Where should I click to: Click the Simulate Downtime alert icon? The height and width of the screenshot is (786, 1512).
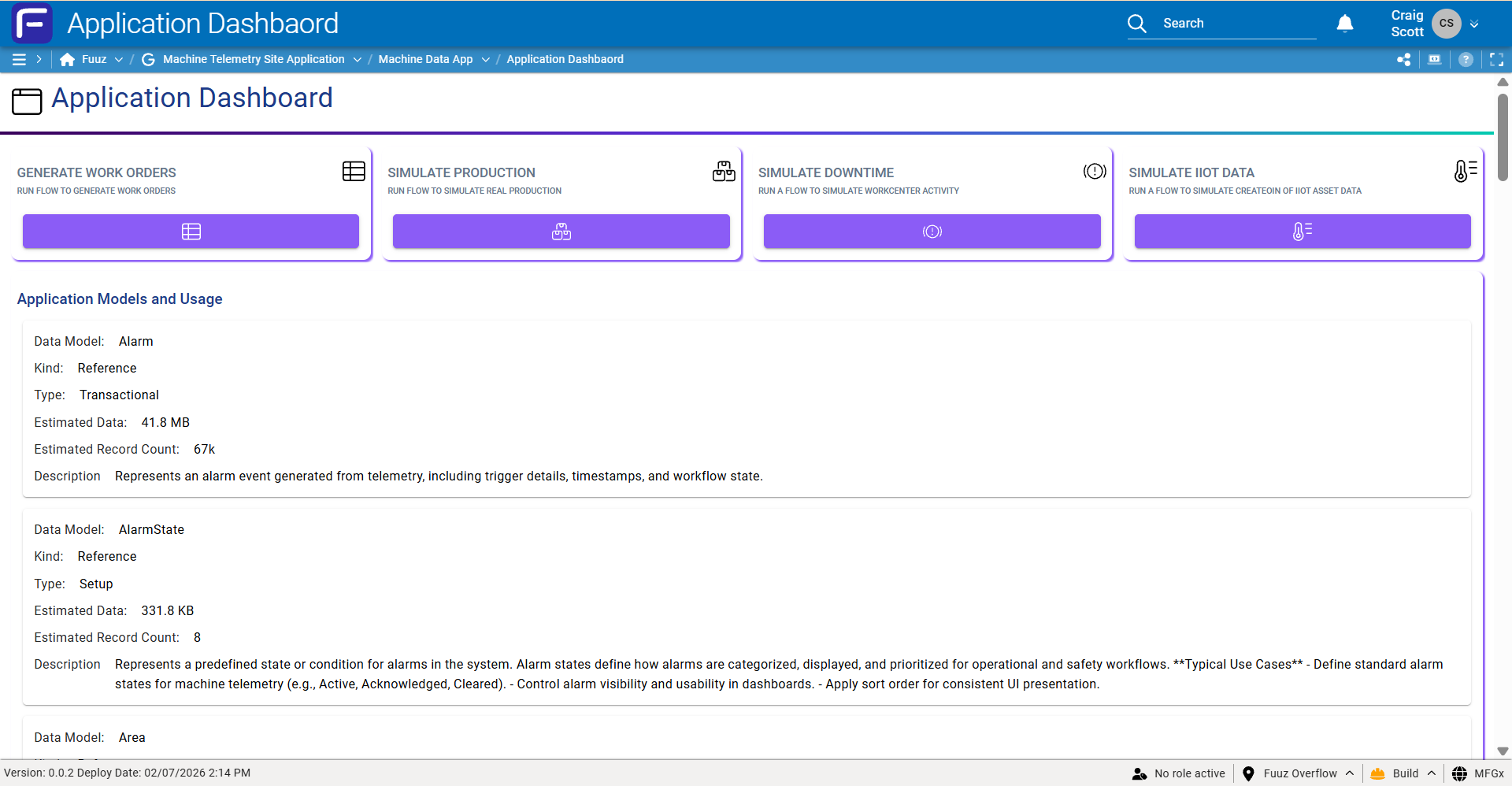pyautogui.click(x=1095, y=171)
